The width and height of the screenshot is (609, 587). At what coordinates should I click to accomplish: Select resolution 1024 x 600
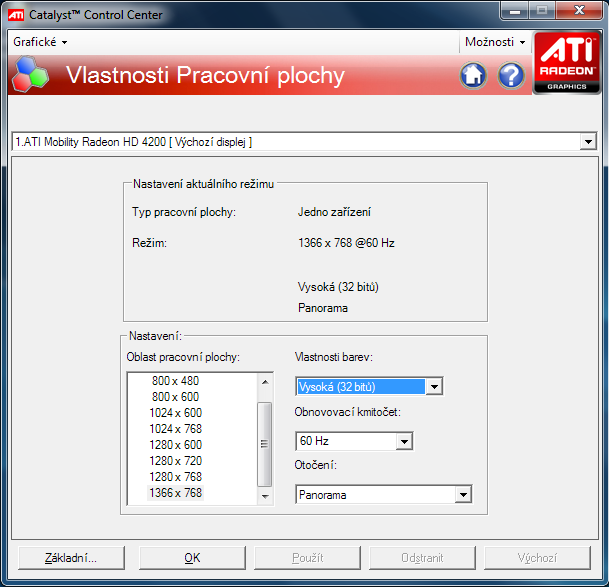pos(176,413)
